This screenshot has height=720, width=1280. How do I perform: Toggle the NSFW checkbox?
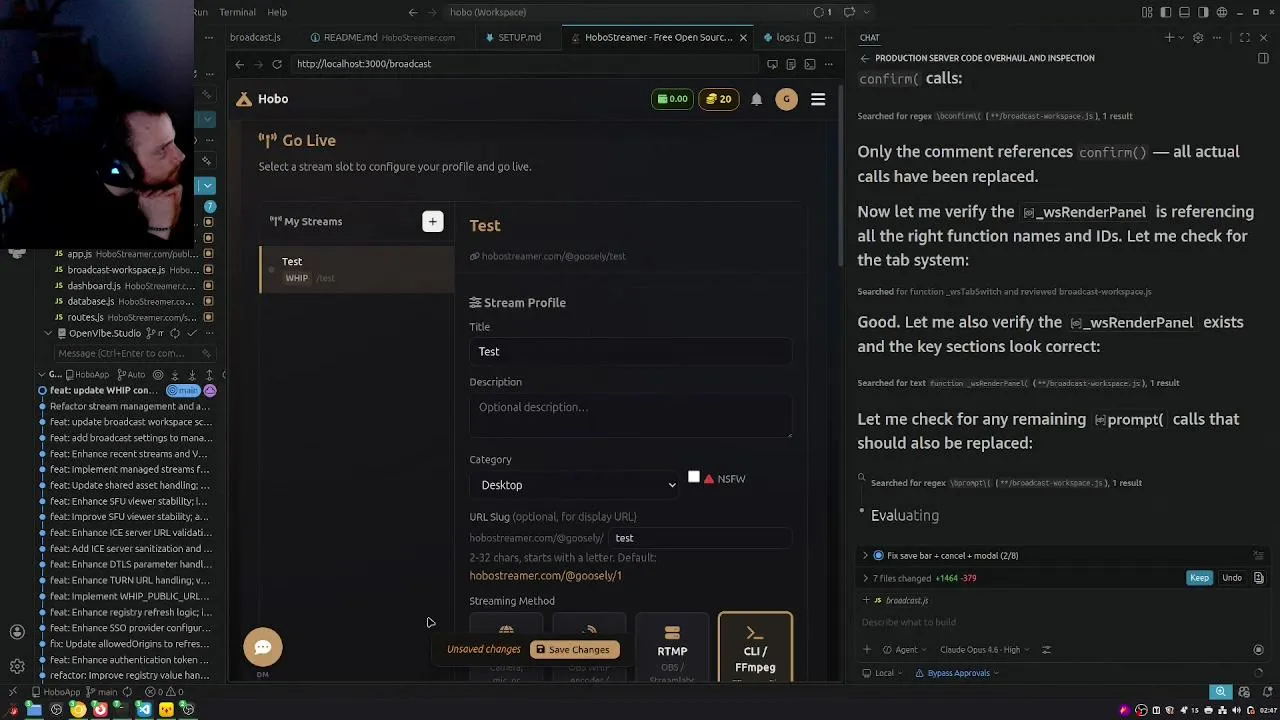point(694,478)
